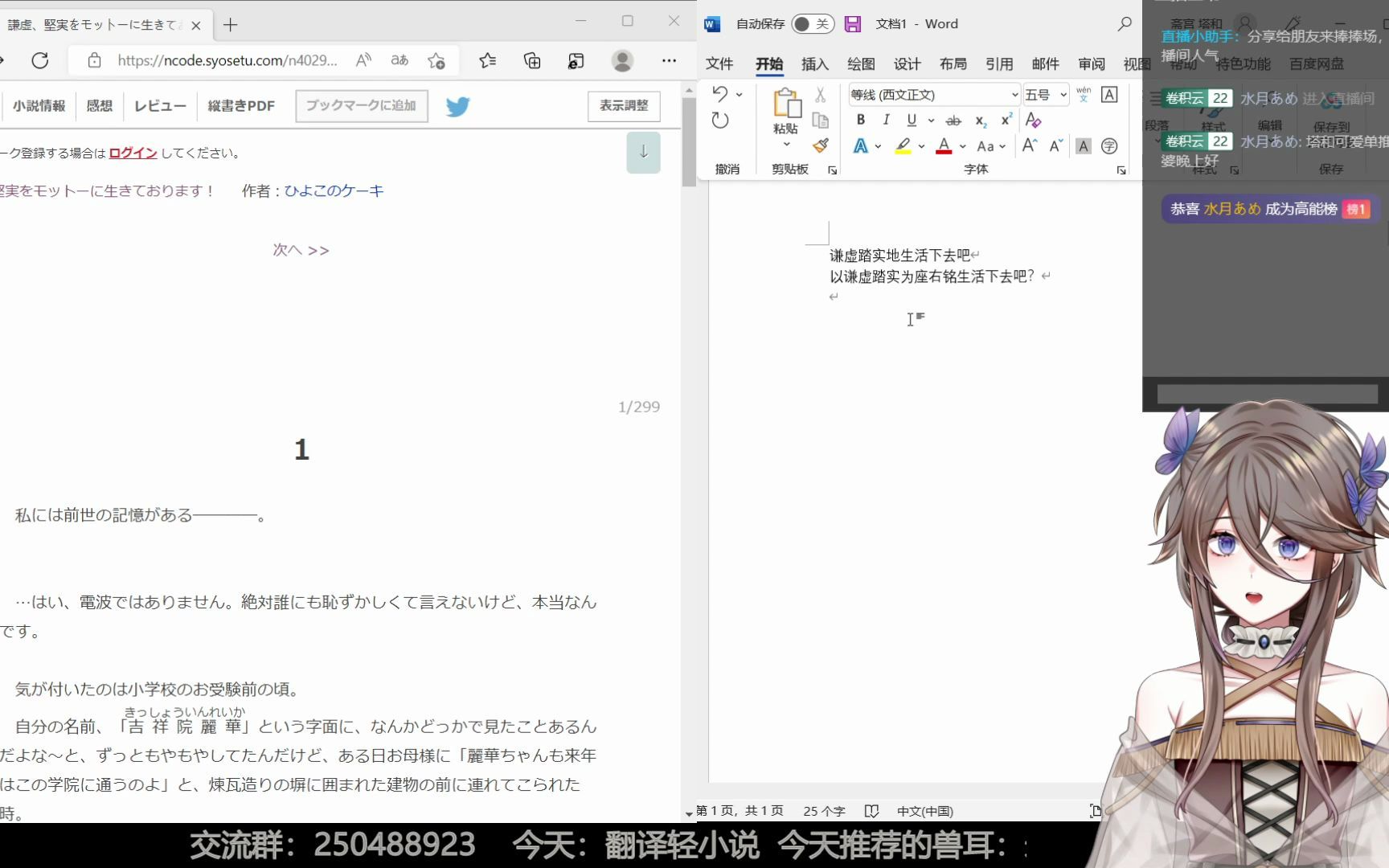Decrease font size with the shrink font icon
This screenshot has height=868, width=1389.
(1056, 145)
